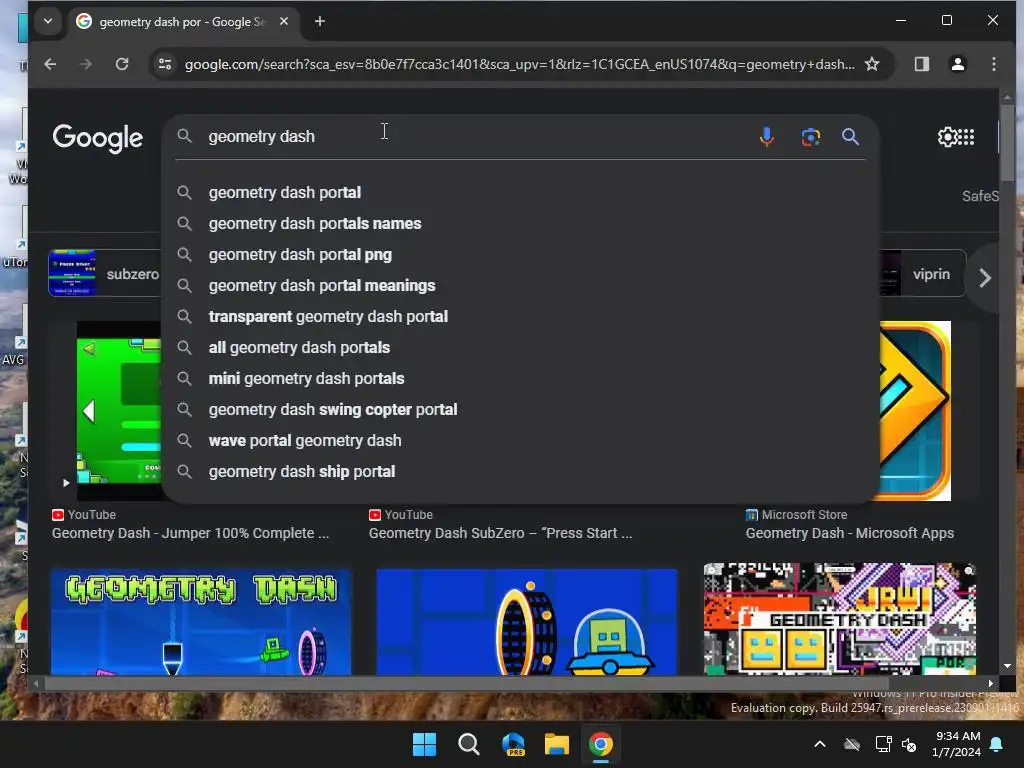Choose suggestion 'geometry dash swing copter portal'
The image size is (1024, 768).
point(519,409)
